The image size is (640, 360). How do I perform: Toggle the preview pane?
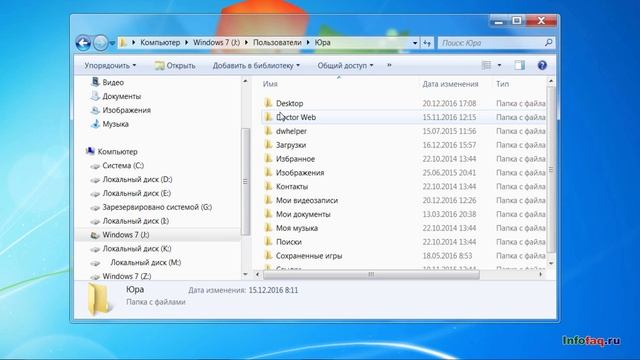[519, 65]
